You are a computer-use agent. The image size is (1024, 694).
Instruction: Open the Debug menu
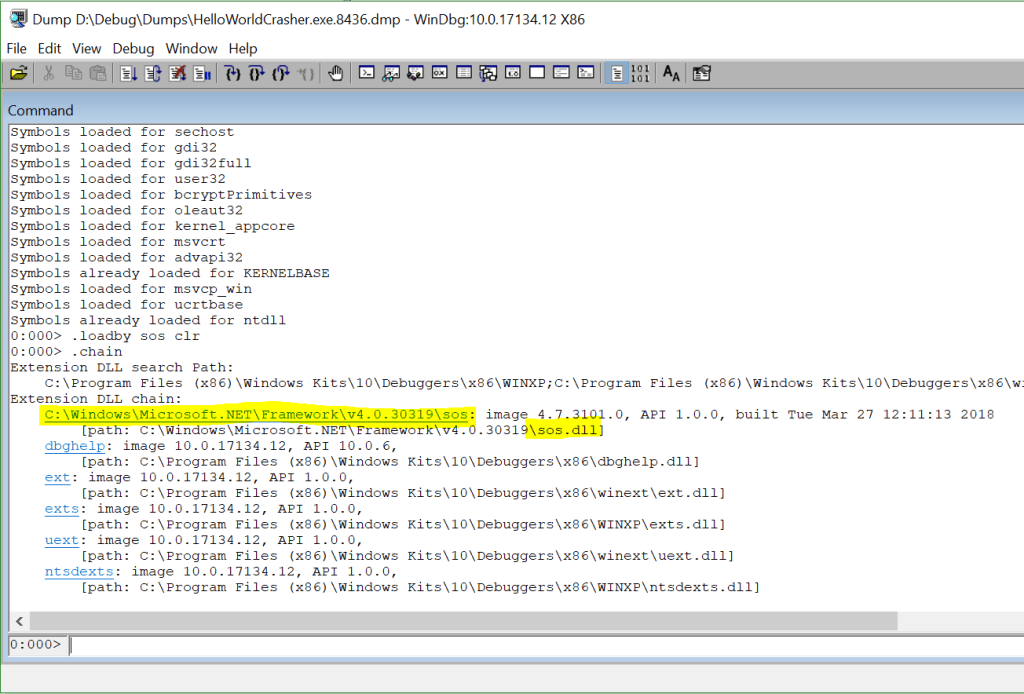133,48
